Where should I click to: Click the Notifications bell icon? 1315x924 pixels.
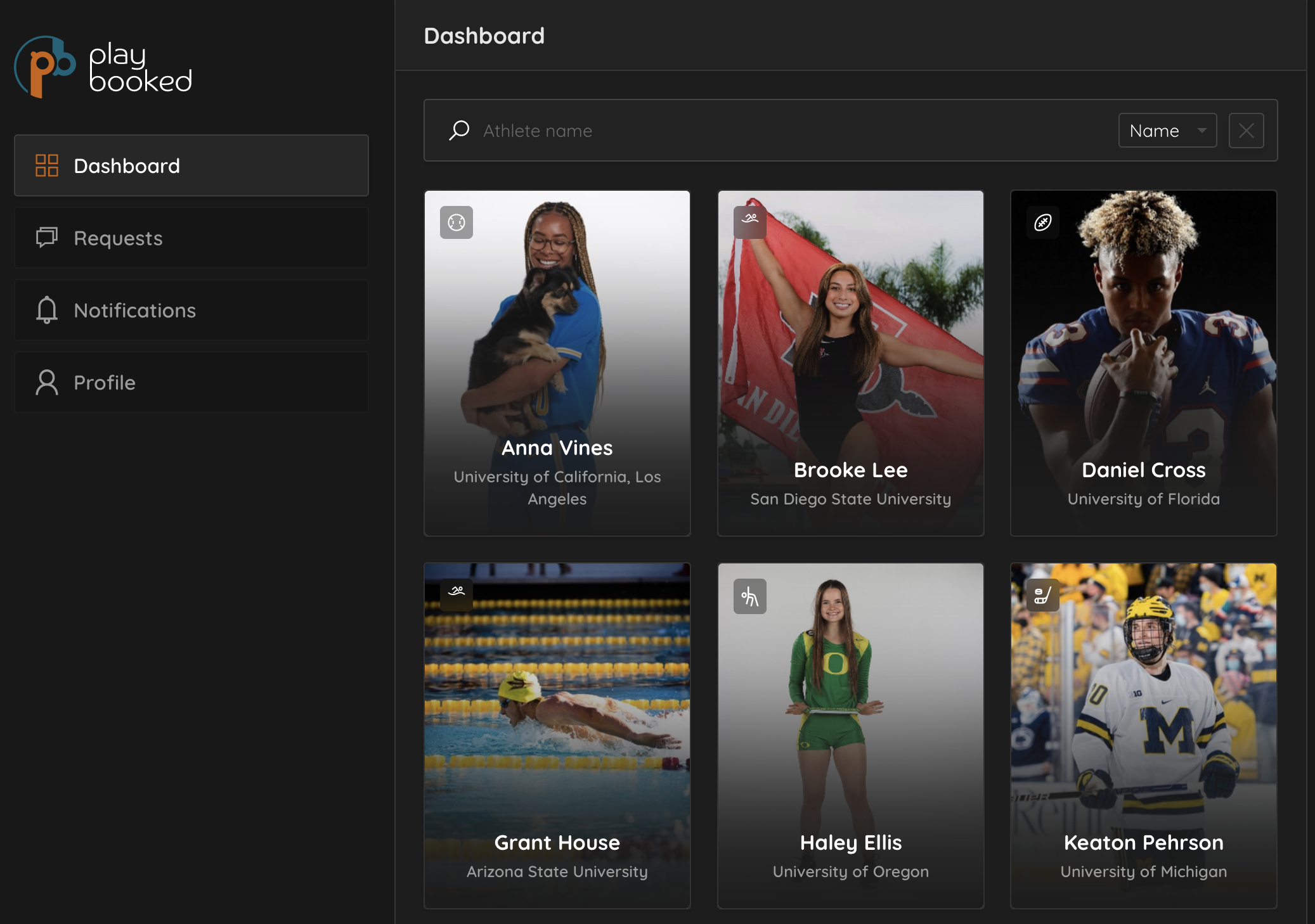point(47,310)
